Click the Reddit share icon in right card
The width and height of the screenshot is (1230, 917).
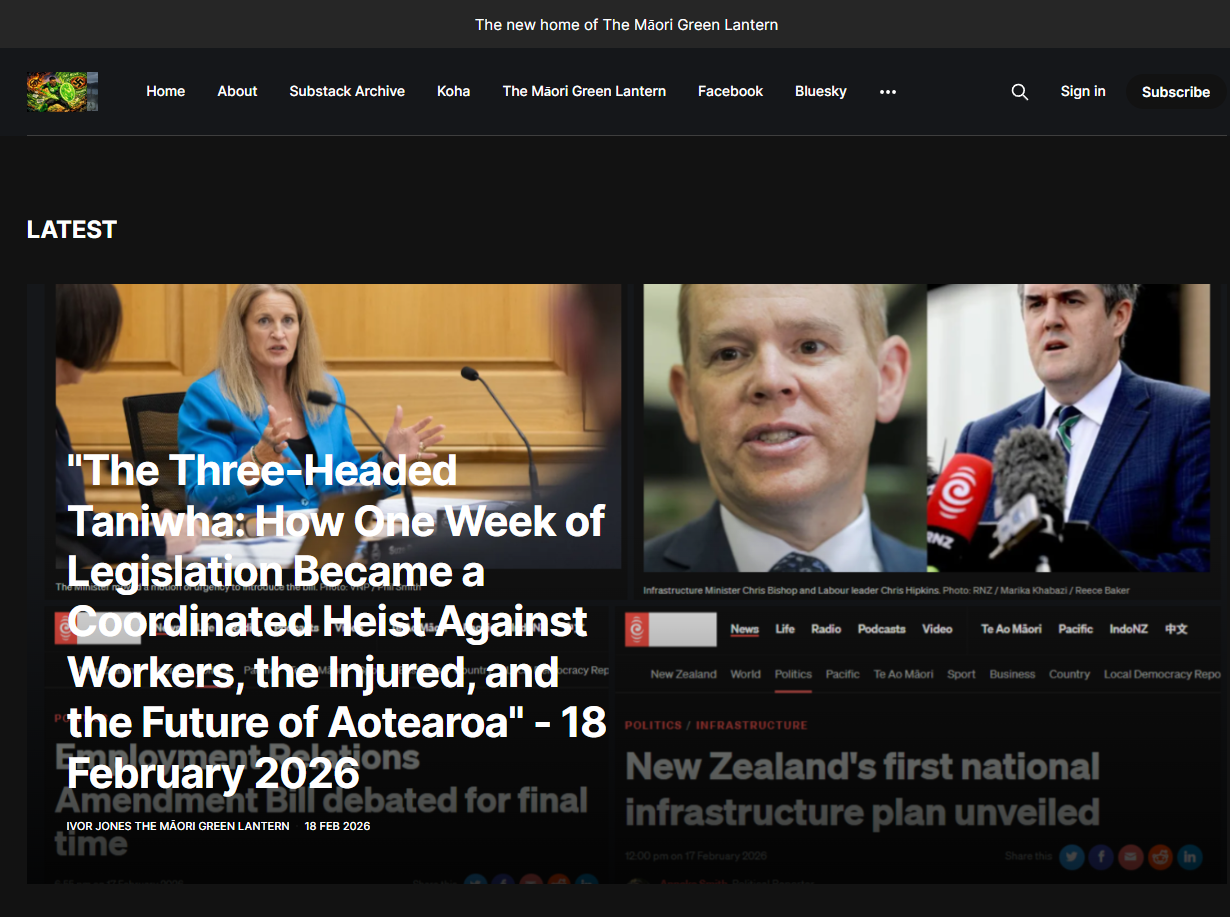[1160, 856]
